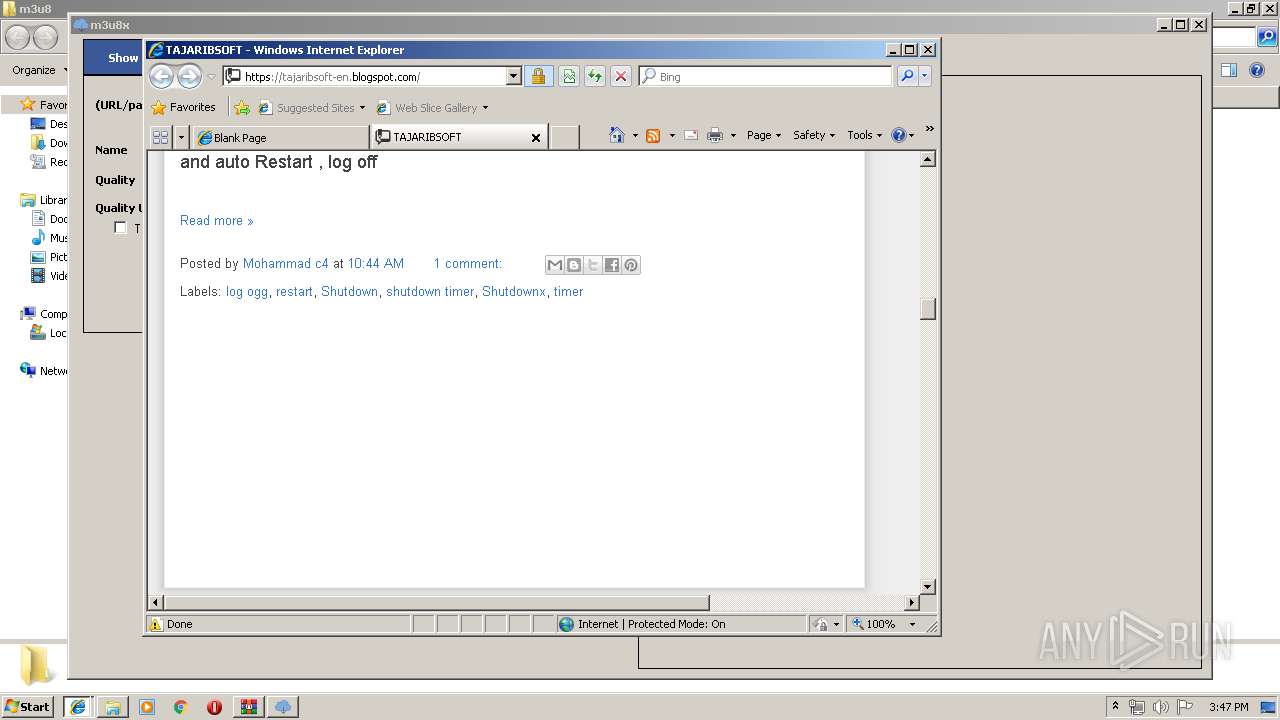Screen dimensions: 1280x720
Task: Expand the print options arrow
Action: tap(733, 135)
